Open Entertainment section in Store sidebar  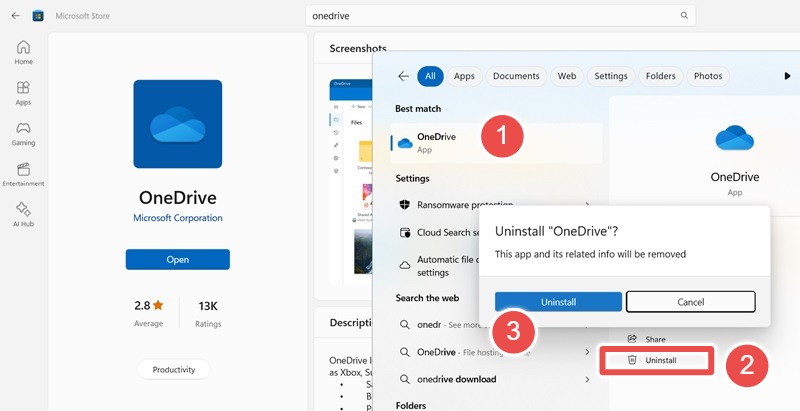(23, 175)
